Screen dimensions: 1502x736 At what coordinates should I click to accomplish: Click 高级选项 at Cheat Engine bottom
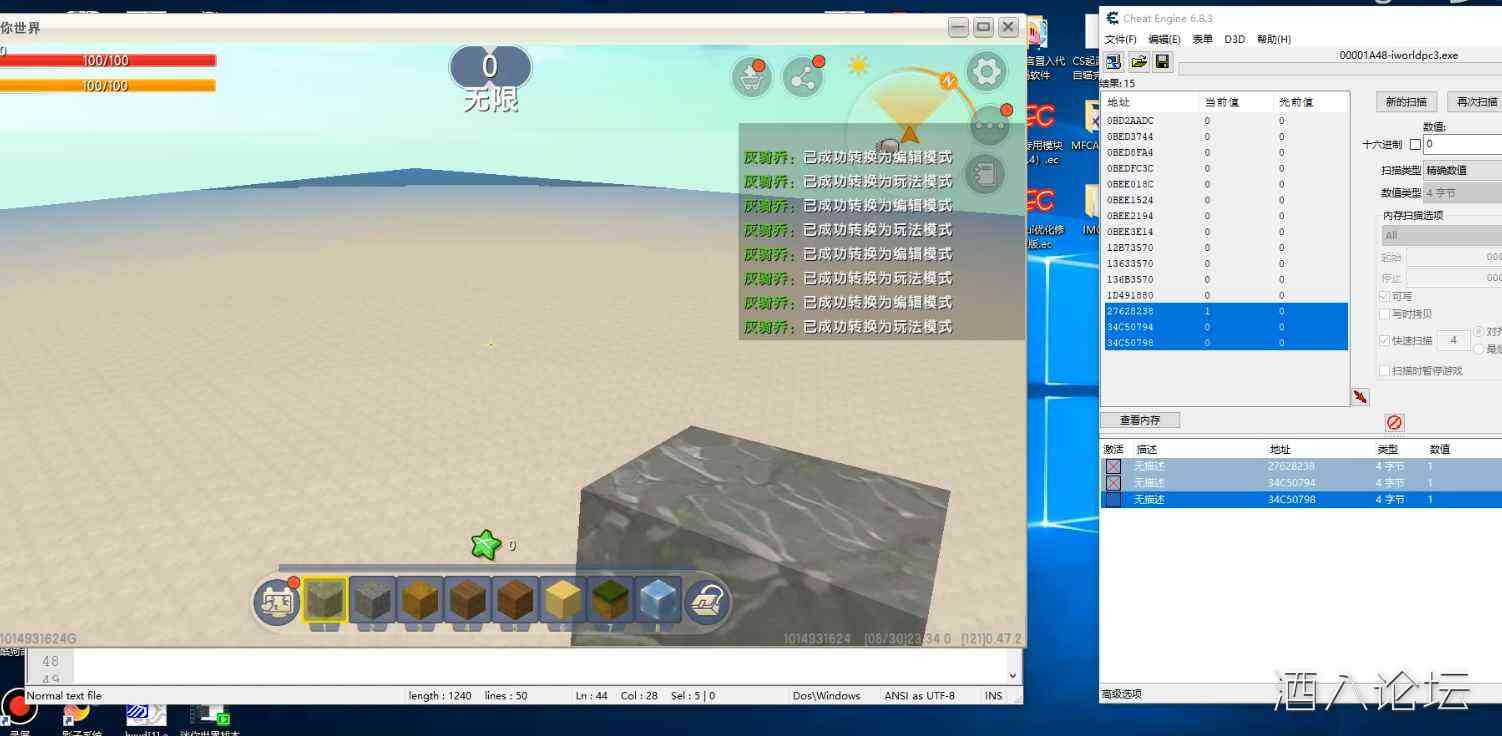click(x=1122, y=694)
